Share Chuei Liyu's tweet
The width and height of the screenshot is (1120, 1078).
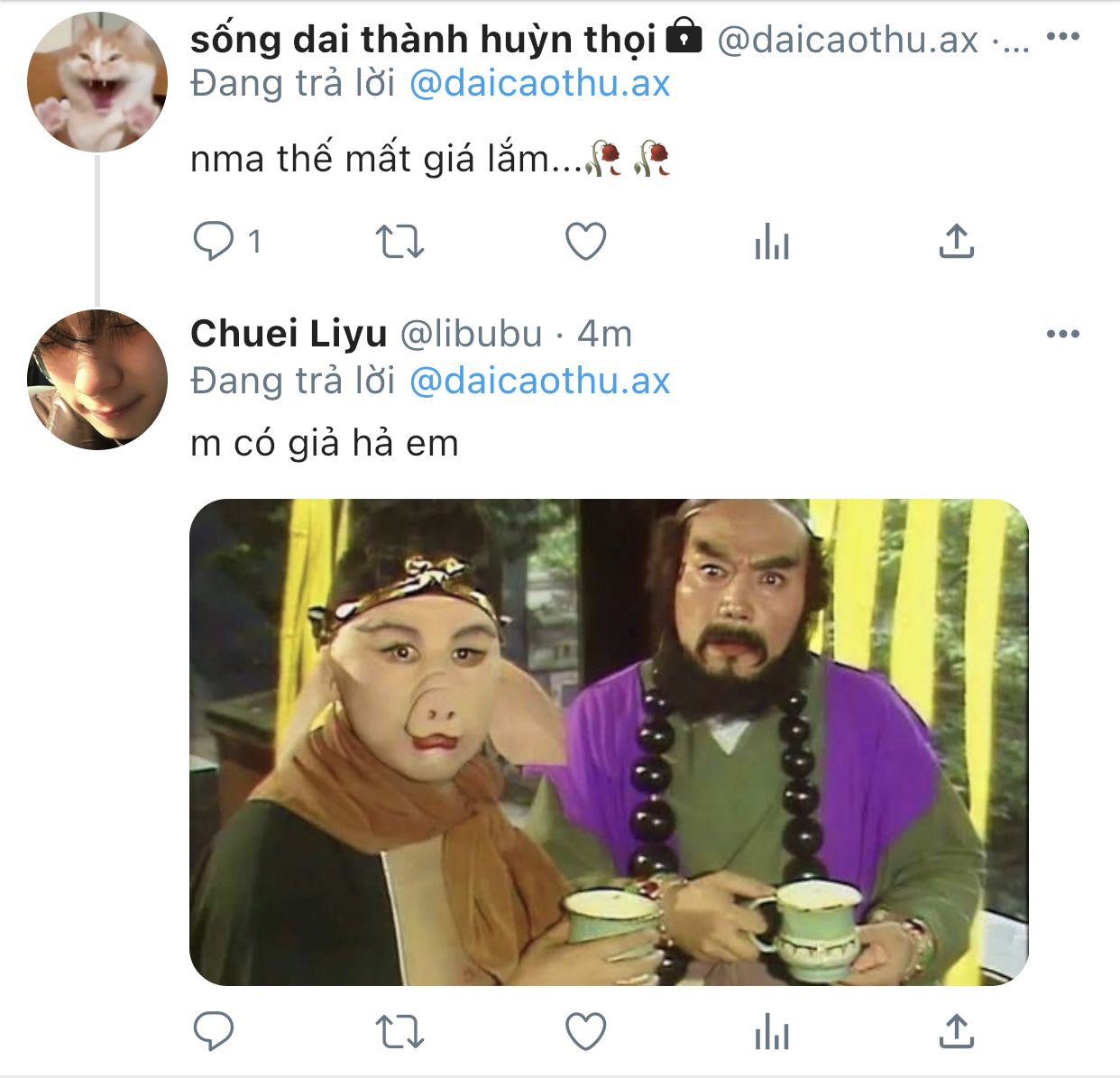click(x=956, y=1030)
